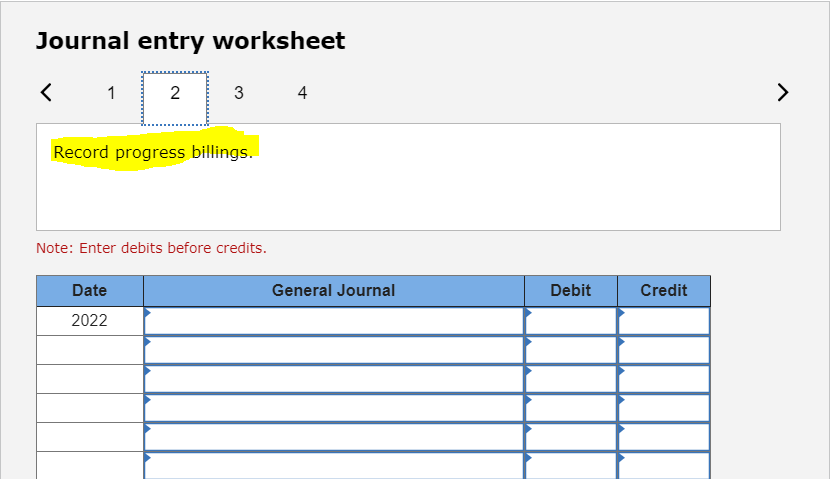Click the 'Record progress billings.' instruction text
The width and height of the screenshot is (832, 479).
click(x=153, y=152)
